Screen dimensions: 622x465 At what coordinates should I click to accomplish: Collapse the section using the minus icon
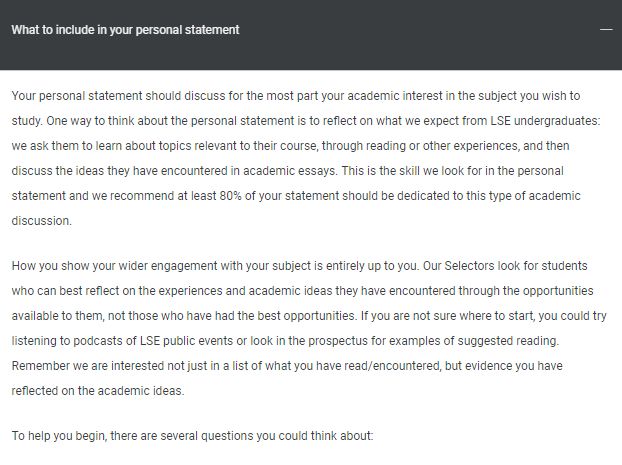pos(605,30)
